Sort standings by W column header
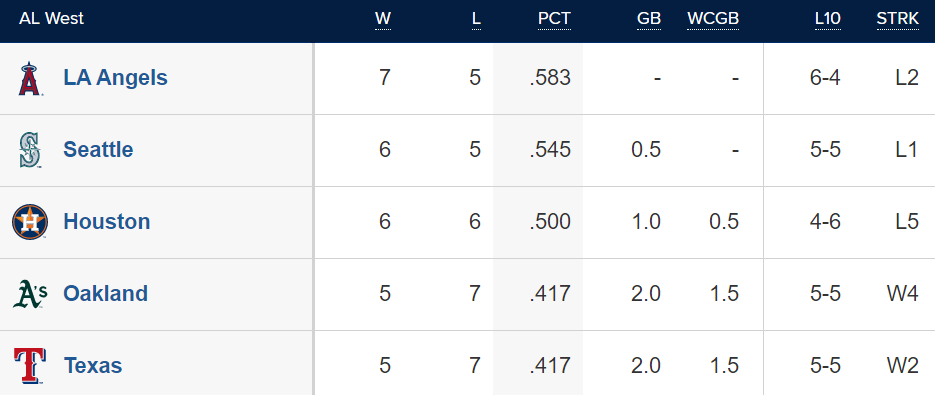Image resolution: width=935 pixels, height=395 pixels. 383,19
